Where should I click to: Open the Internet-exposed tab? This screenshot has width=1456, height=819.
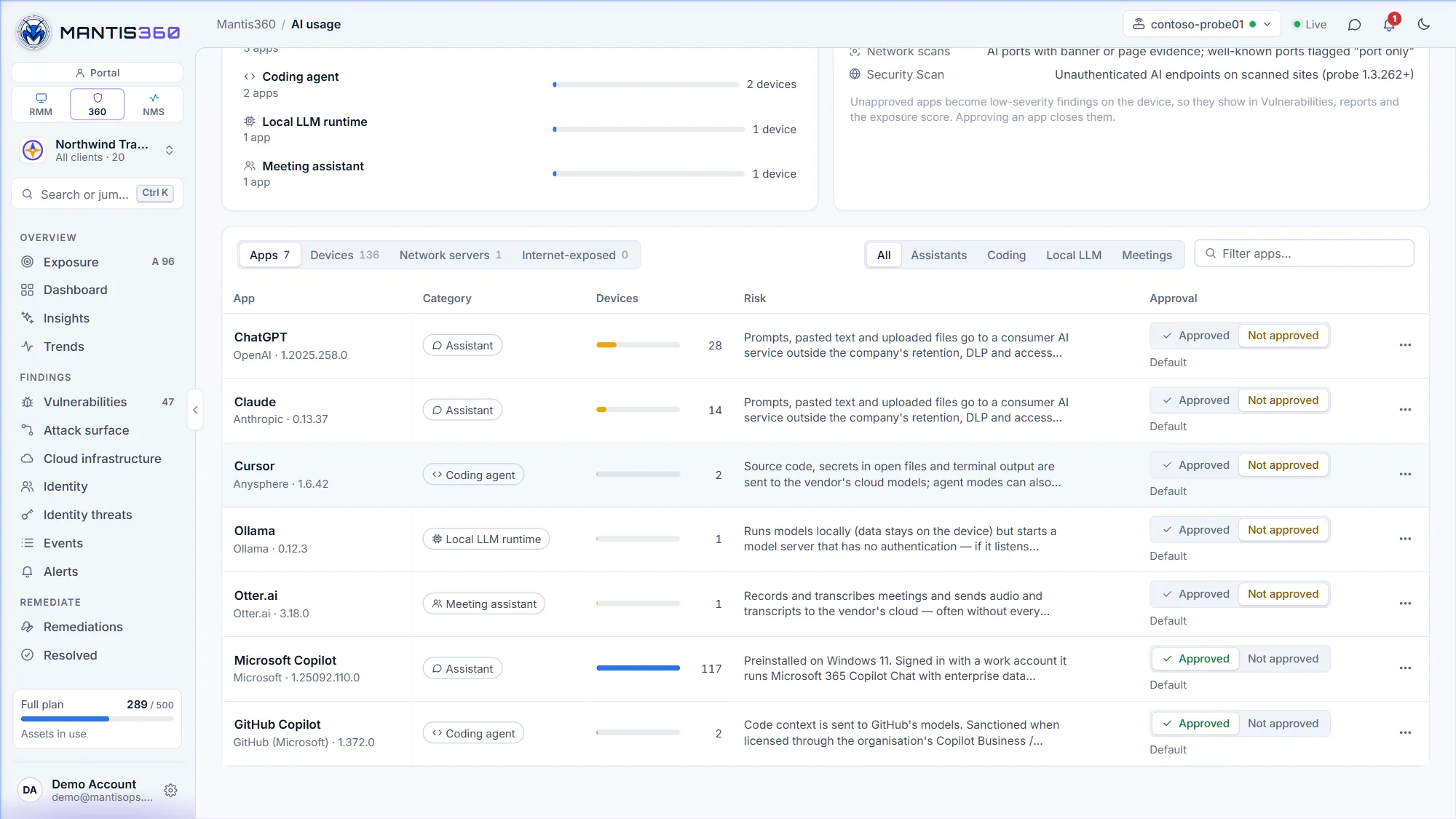[x=574, y=256]
